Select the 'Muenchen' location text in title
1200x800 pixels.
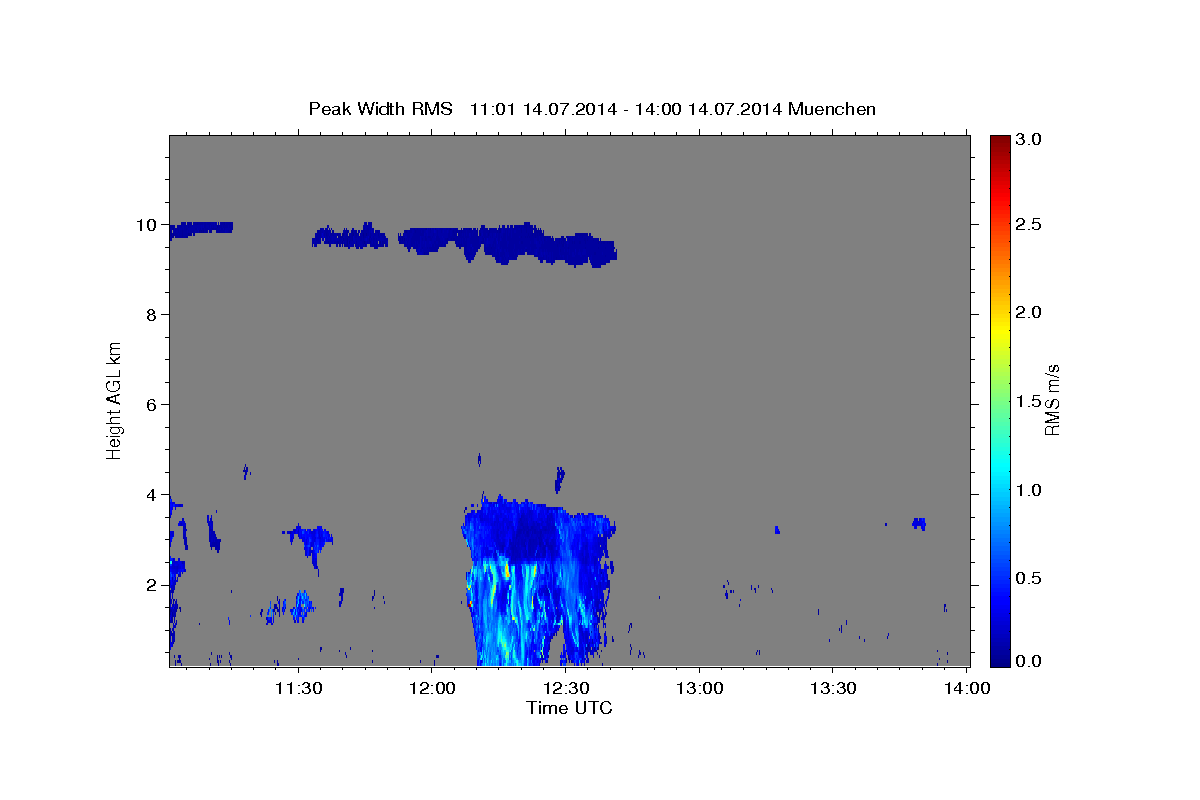pos(832,109)
